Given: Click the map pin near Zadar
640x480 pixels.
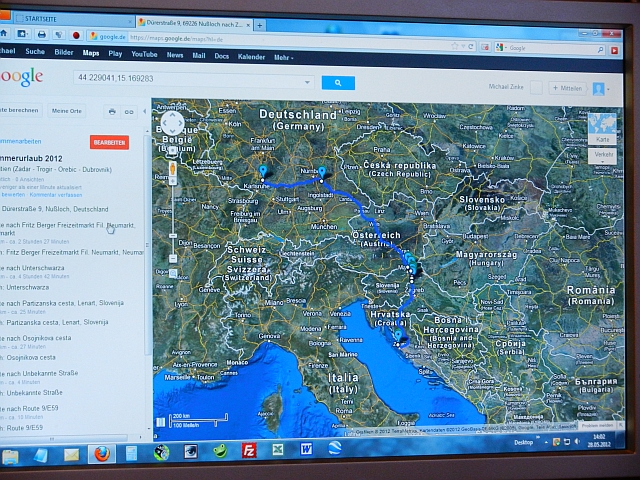Looking at the screenshot, I should (x=398, y=336).
